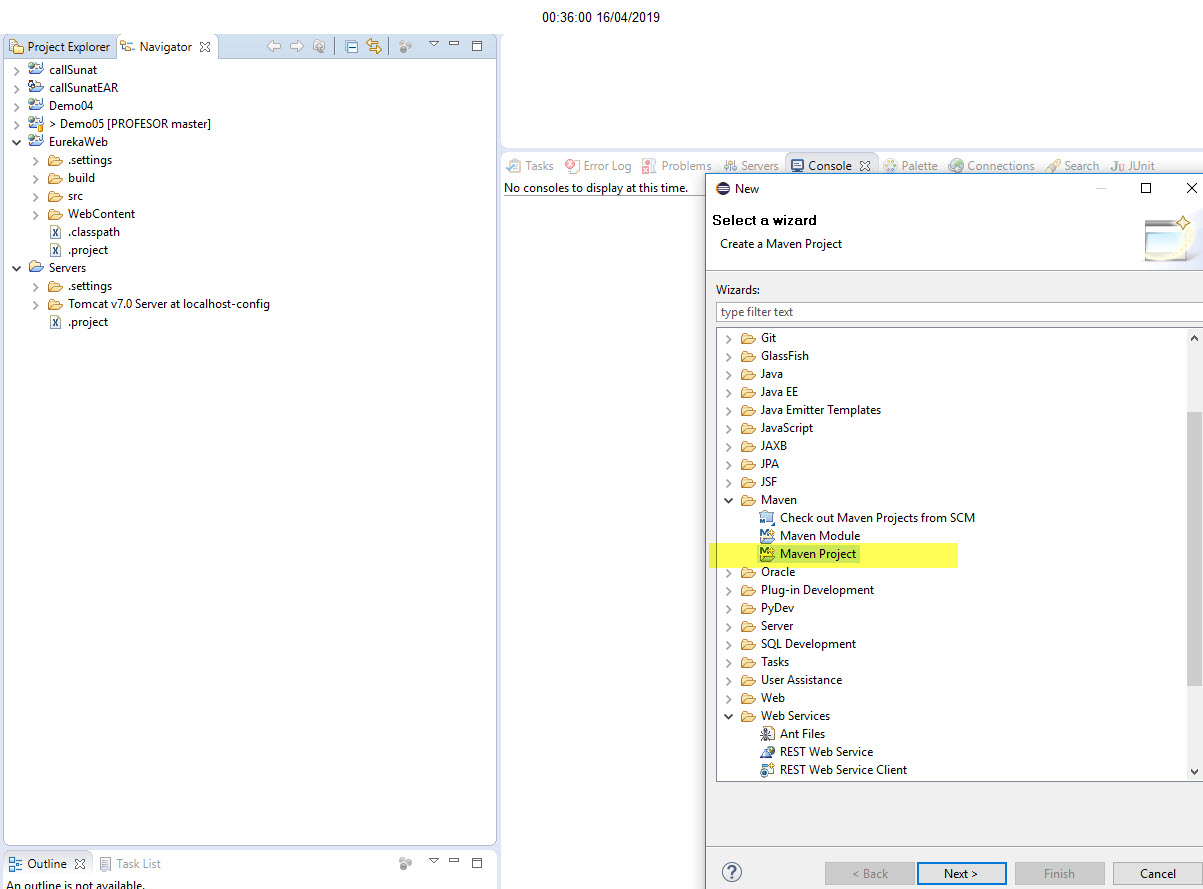
Task: Click the Collapse All icon in Navigator toolbar
Action: point(351,45)
